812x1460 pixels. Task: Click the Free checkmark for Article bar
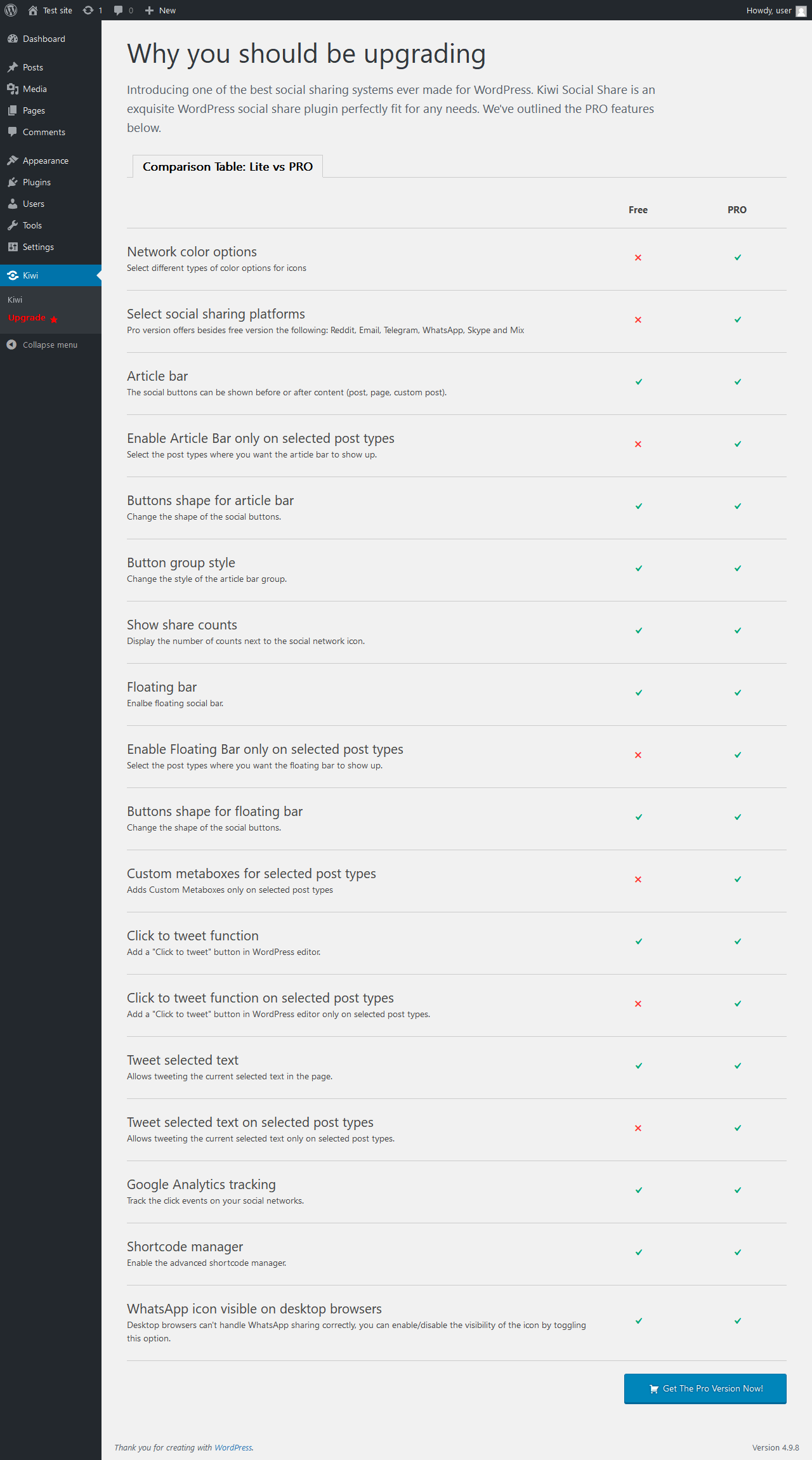[x=639, y=382]
